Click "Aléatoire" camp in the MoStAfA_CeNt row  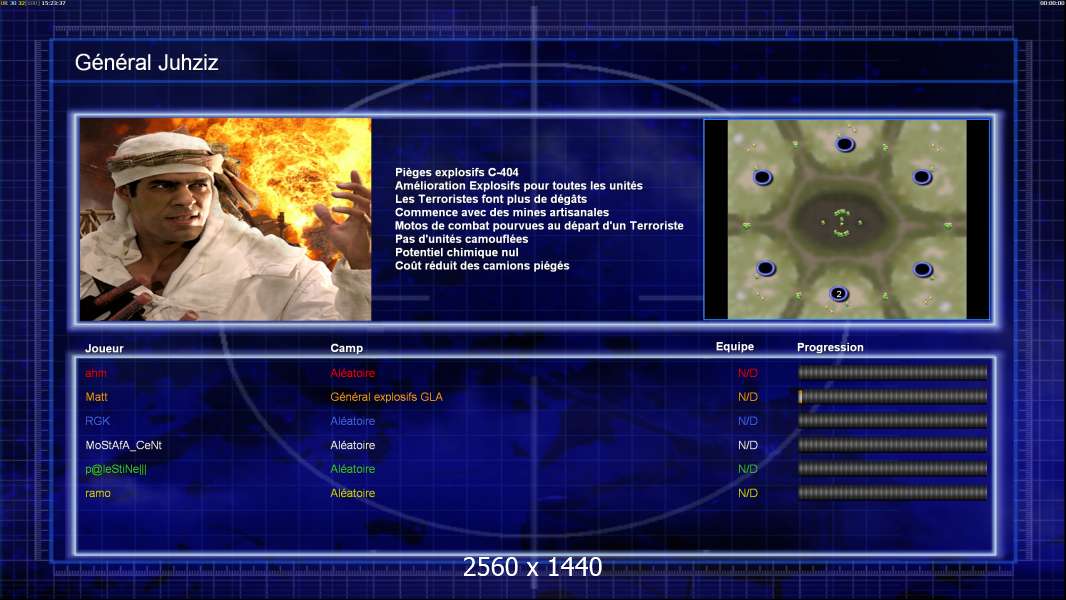(352, 445)
